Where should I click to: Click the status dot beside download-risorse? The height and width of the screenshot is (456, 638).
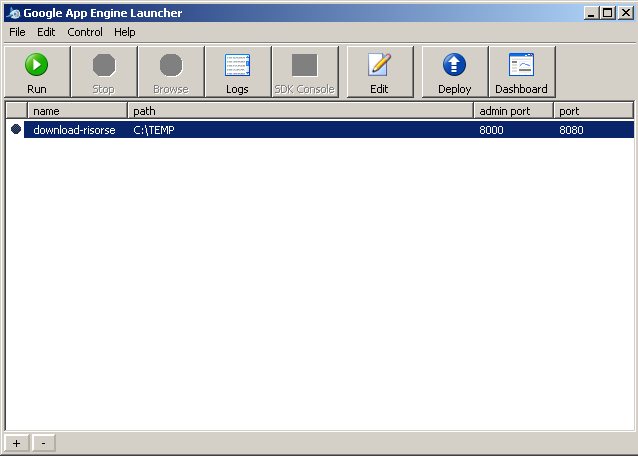(16, 129)
